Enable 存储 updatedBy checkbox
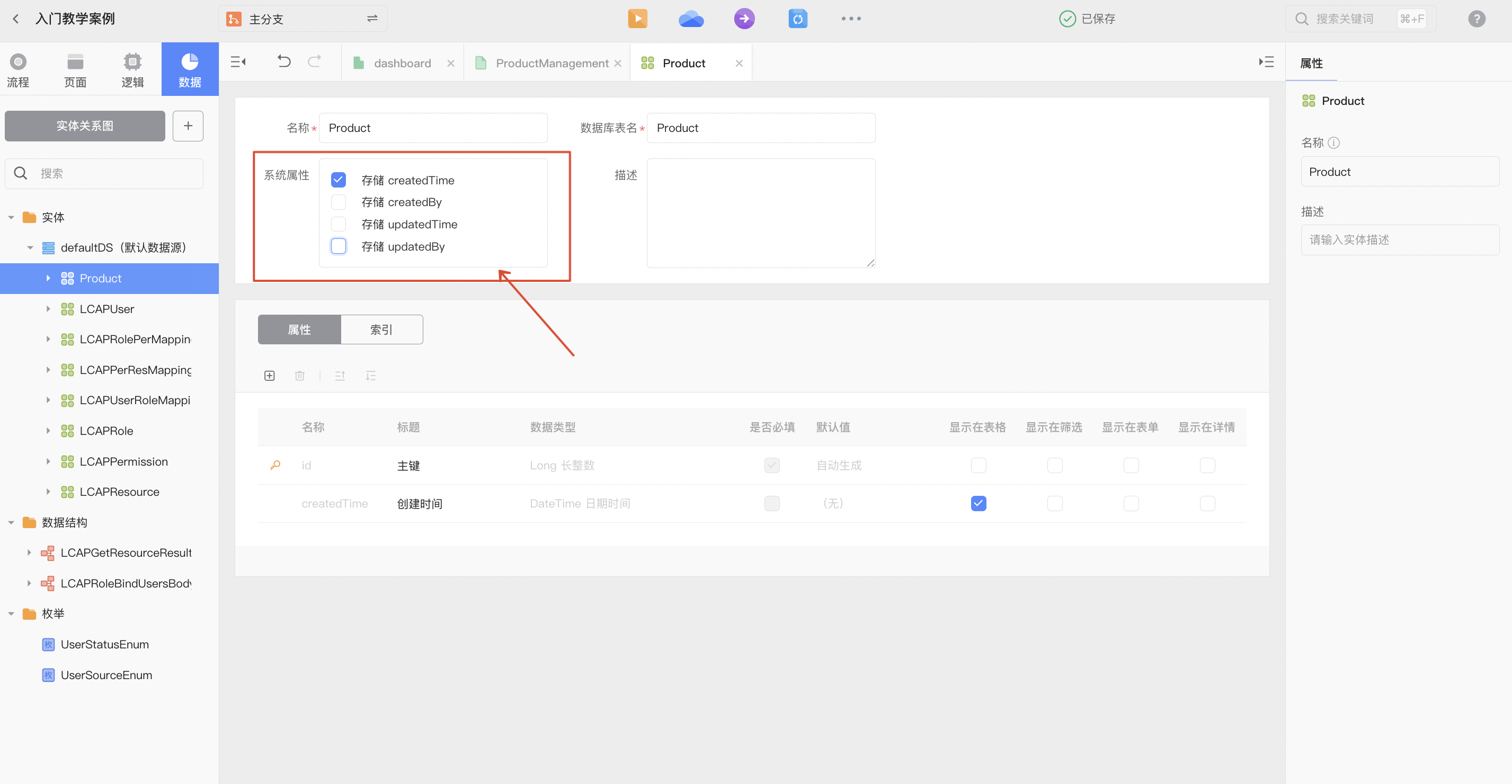Viewport: 1512px width, 784px height. click(x=338, y=246)
